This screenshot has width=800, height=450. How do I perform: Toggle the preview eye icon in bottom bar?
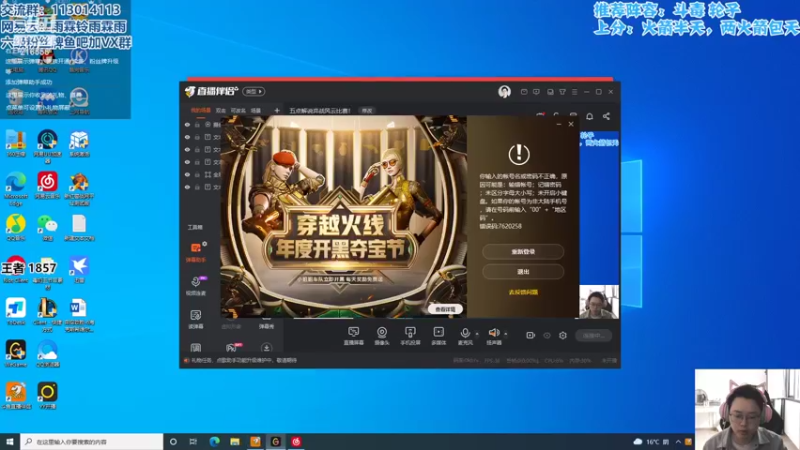547,335
